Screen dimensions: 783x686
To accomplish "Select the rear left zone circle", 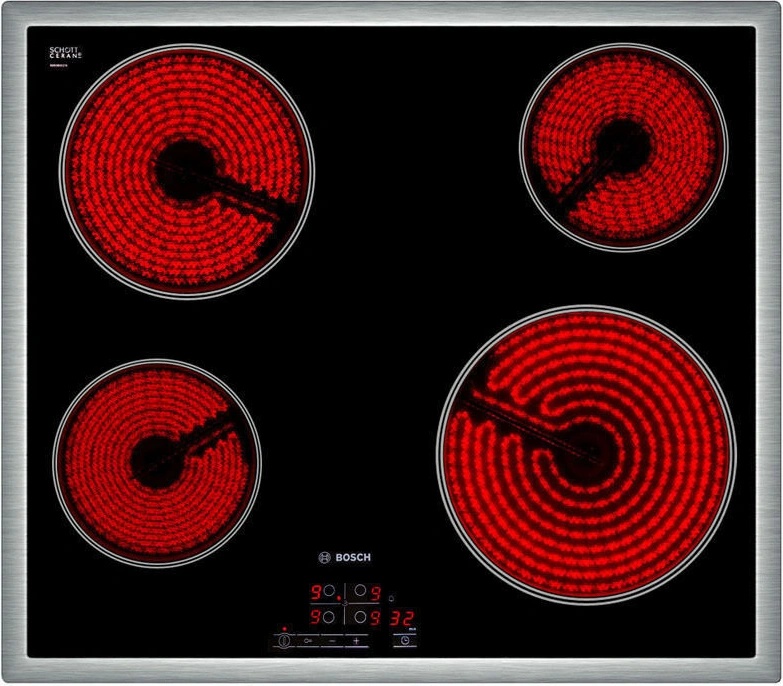I will (329, 591).
